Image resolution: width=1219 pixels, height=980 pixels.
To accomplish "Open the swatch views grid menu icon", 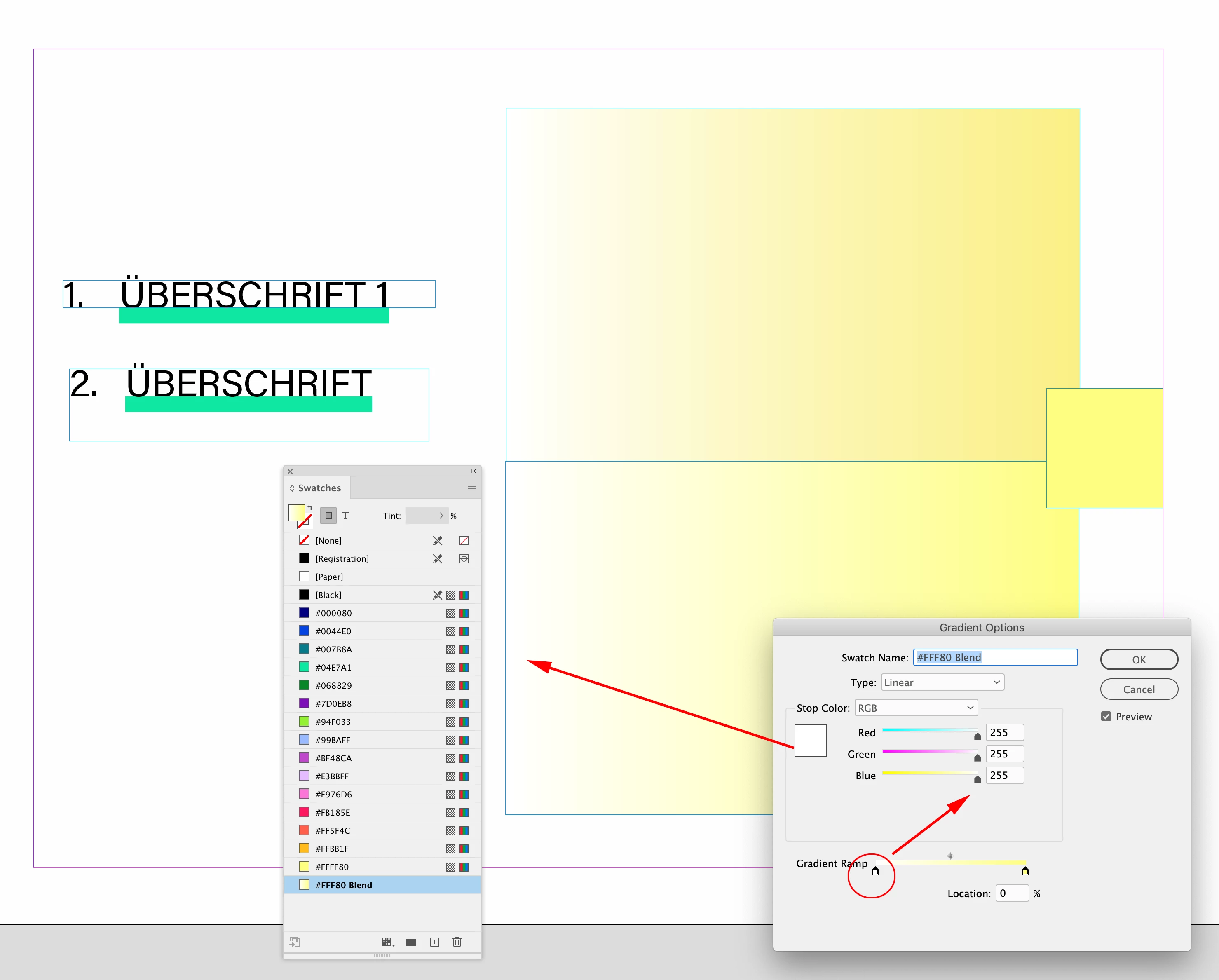I will pyautogui.click(x=387, y=942).
